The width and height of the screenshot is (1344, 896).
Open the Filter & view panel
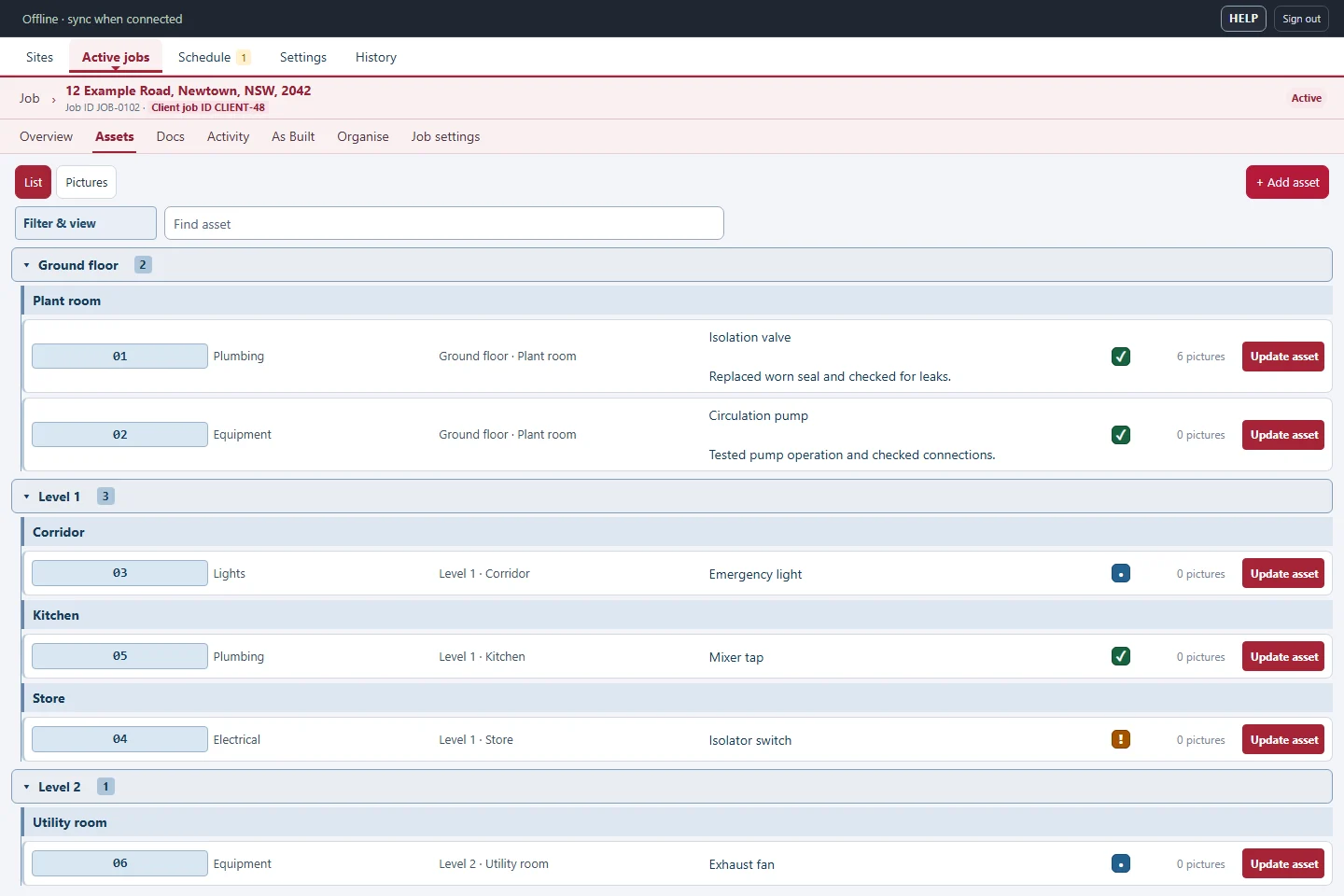(x=86, y=223)
